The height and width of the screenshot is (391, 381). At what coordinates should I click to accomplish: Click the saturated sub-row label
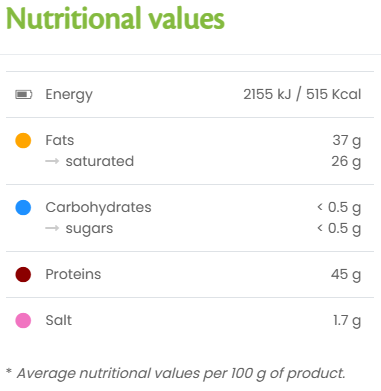point(100,161)
